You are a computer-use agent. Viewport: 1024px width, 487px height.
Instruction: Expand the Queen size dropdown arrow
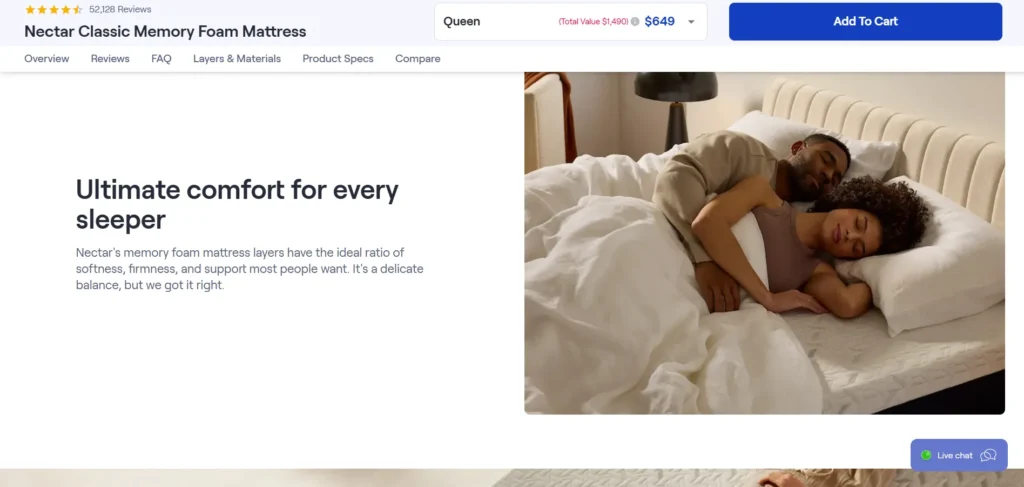[691, 22]
